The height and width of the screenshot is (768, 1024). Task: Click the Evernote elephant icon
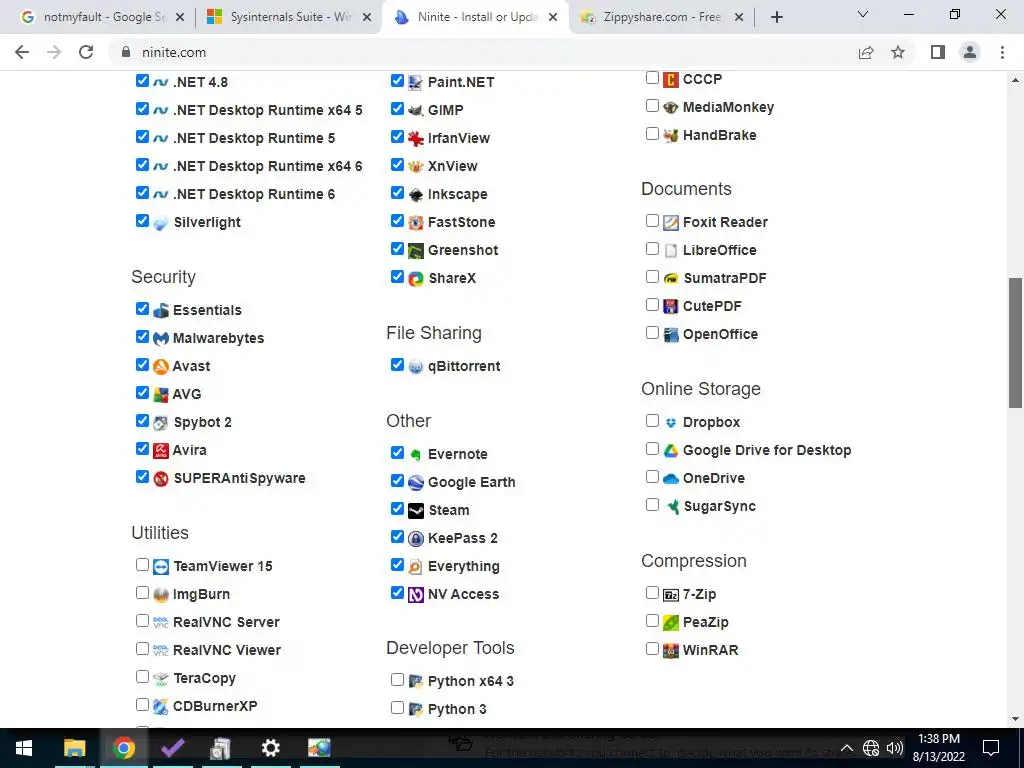click(x=416, y=455)
